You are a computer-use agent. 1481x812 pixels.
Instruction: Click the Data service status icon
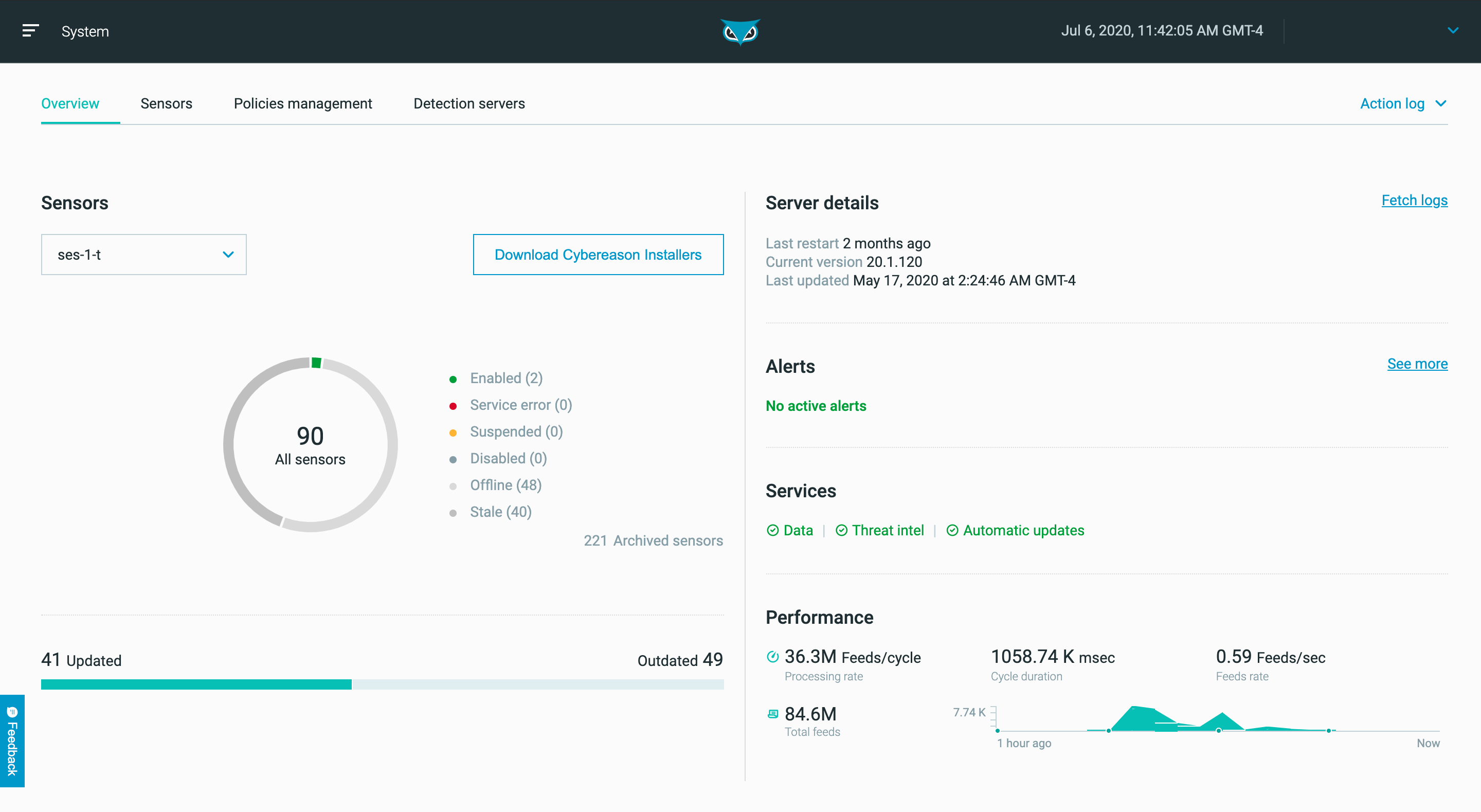(773, 530)
